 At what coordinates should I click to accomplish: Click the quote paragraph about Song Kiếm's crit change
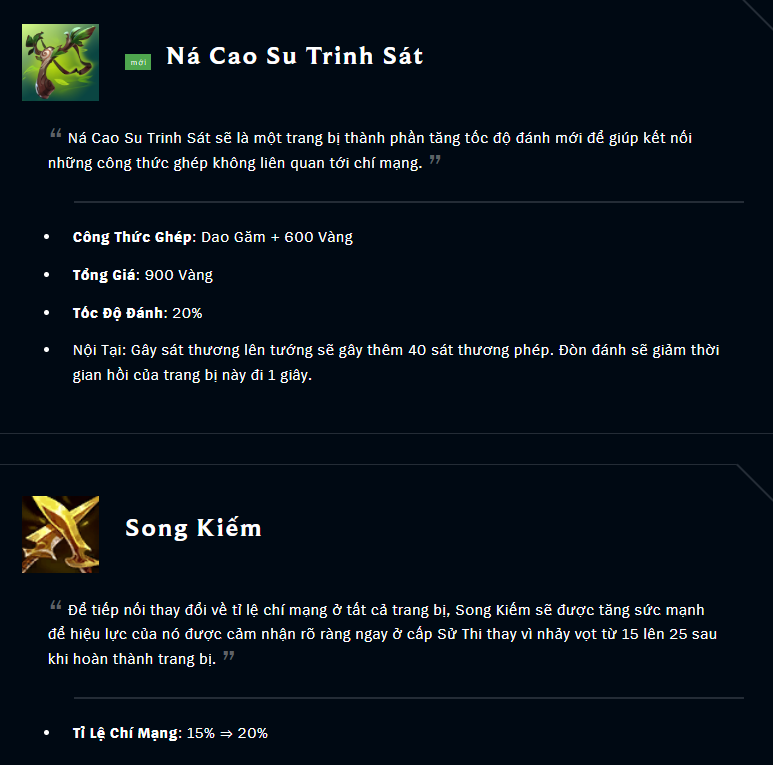(383, 634)
